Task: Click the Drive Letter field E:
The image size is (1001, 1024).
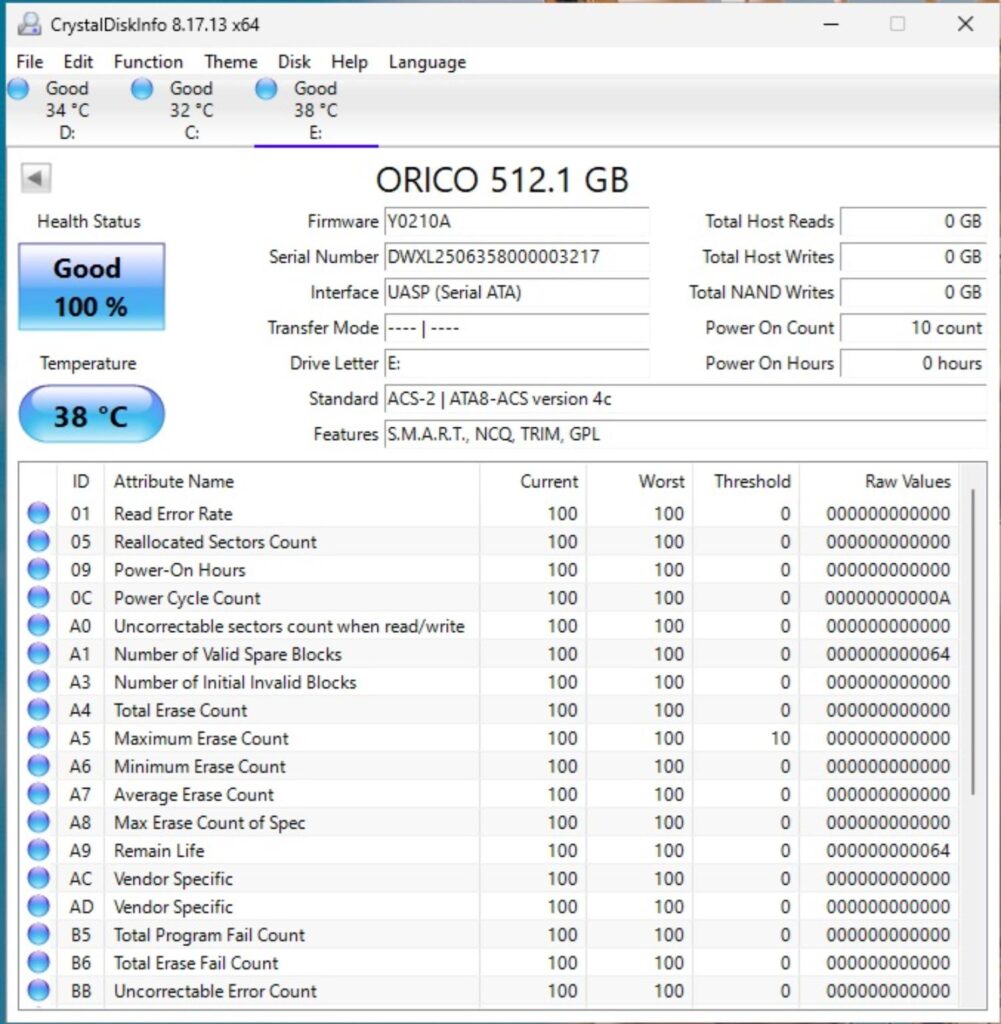Action: pyautogui.click(x=516, y=363)
